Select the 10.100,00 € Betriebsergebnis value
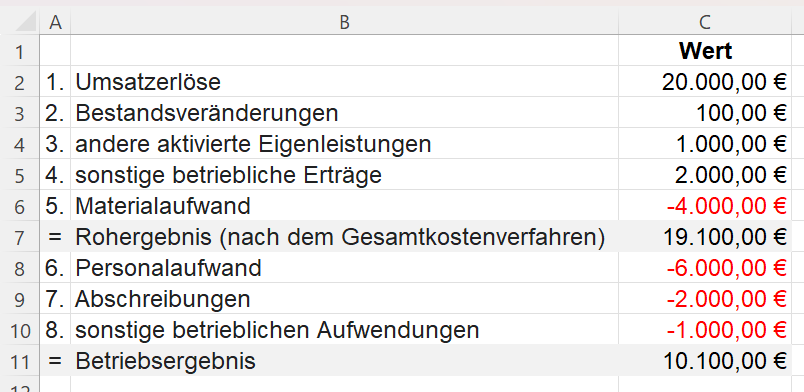 point(705,361)
